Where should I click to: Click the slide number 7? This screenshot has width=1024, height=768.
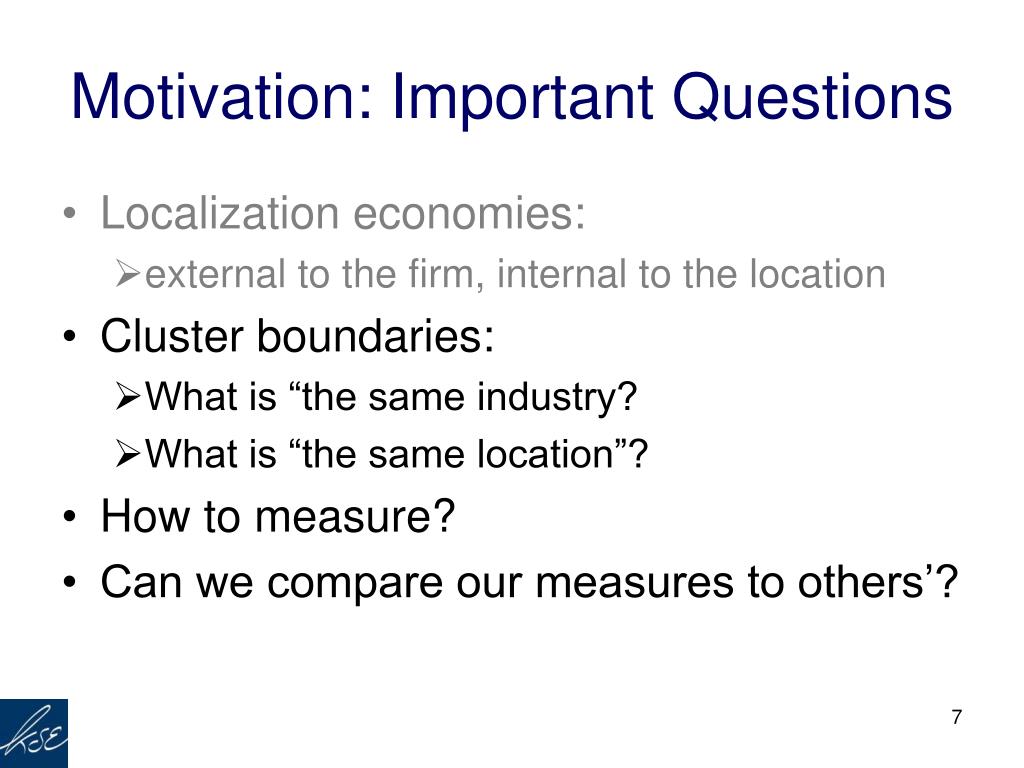click(957, 717)
